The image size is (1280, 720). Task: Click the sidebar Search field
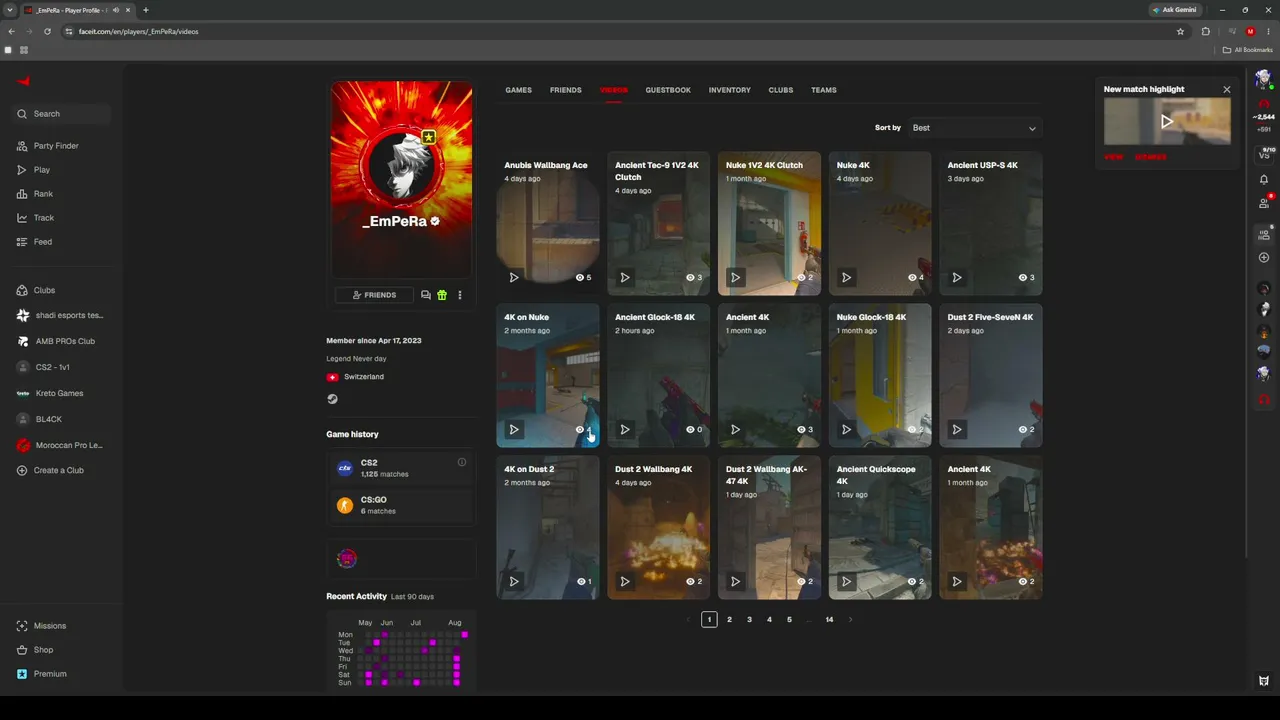click(x=63, y=114)
